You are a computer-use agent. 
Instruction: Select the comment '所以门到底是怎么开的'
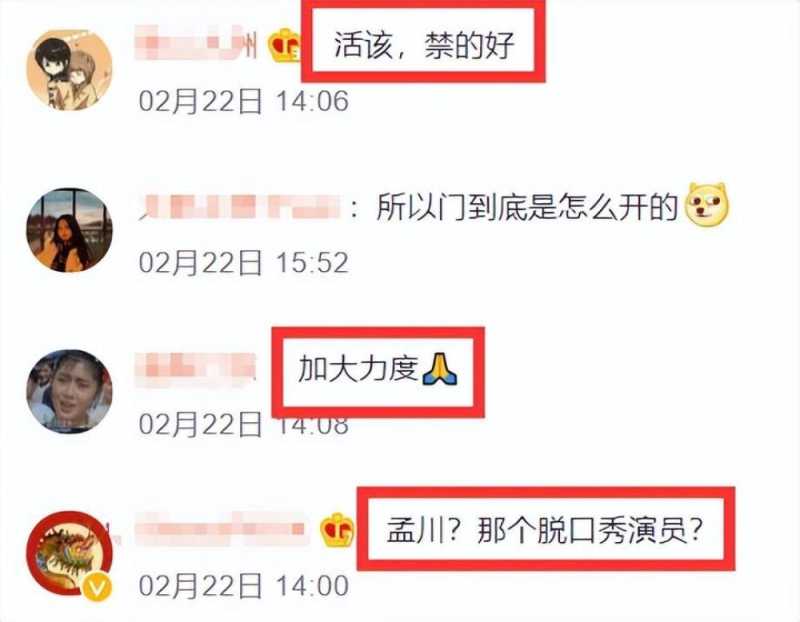(x=527, y=207)
